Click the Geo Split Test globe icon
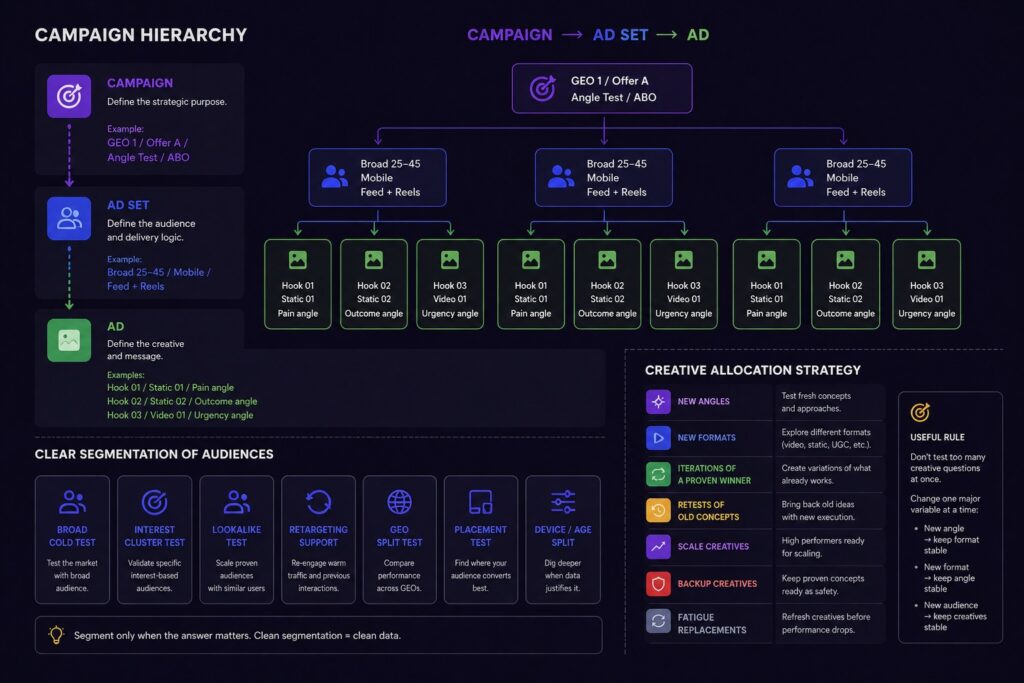 [399, 502]
